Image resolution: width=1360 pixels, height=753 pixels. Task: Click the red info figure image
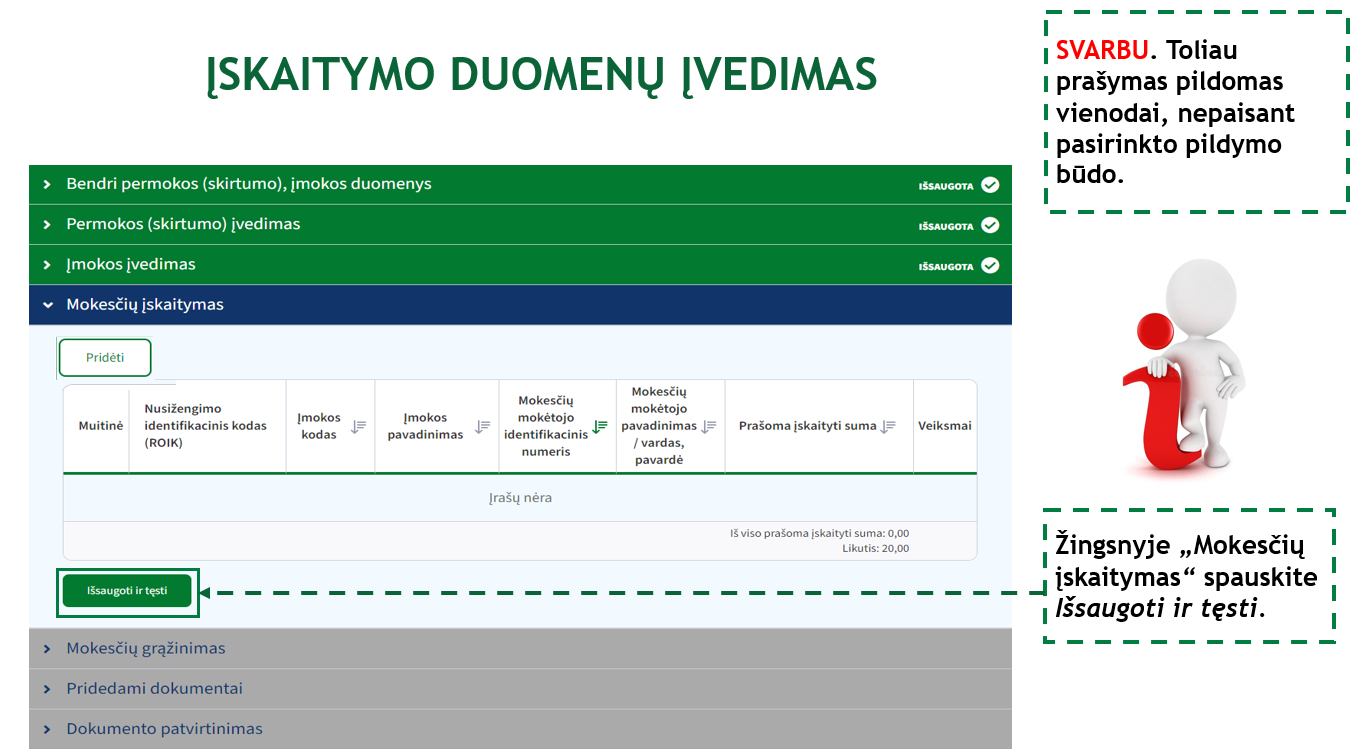(1184, 367)
